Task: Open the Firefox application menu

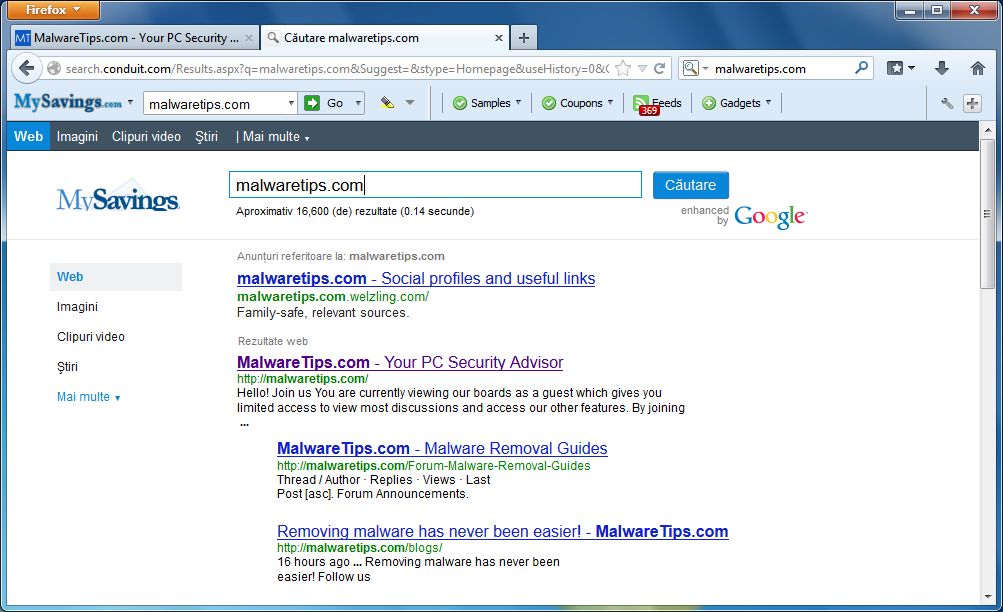Action: [x=52, y=10]
